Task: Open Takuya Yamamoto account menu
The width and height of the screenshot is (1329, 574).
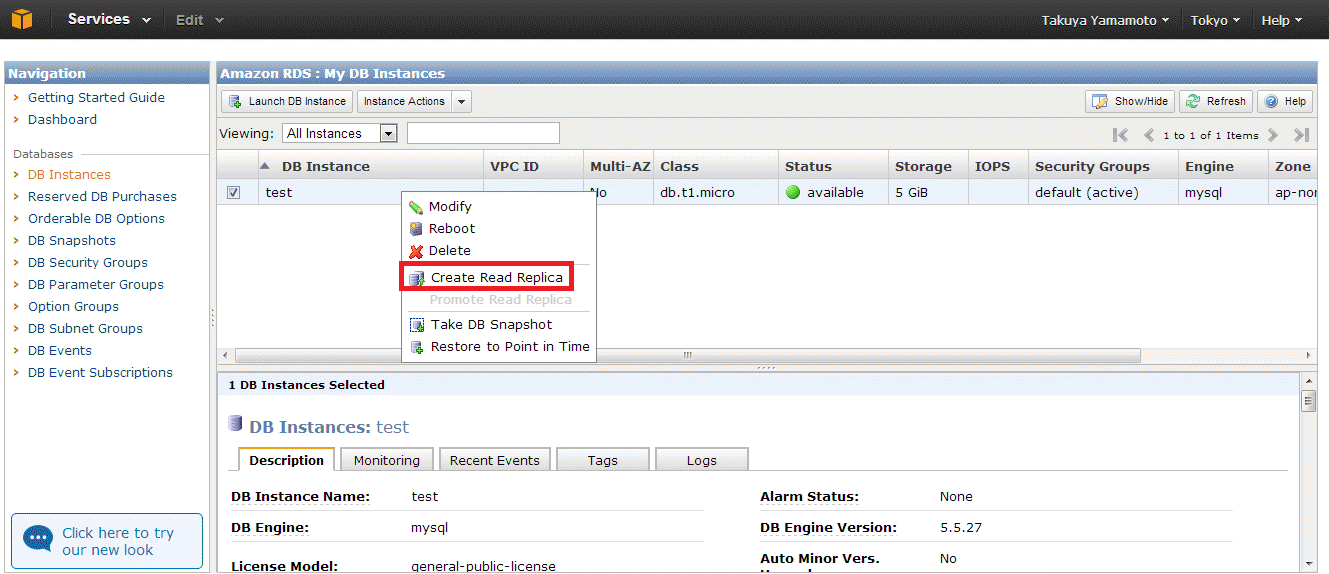Action: [1105, 20]
